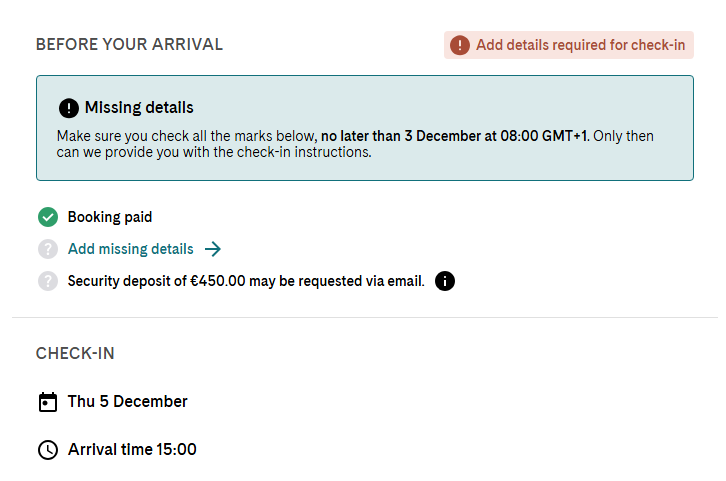Click the CHECK-IN section heading
Viewport: 726px width, 481px height.
[75, 354]
